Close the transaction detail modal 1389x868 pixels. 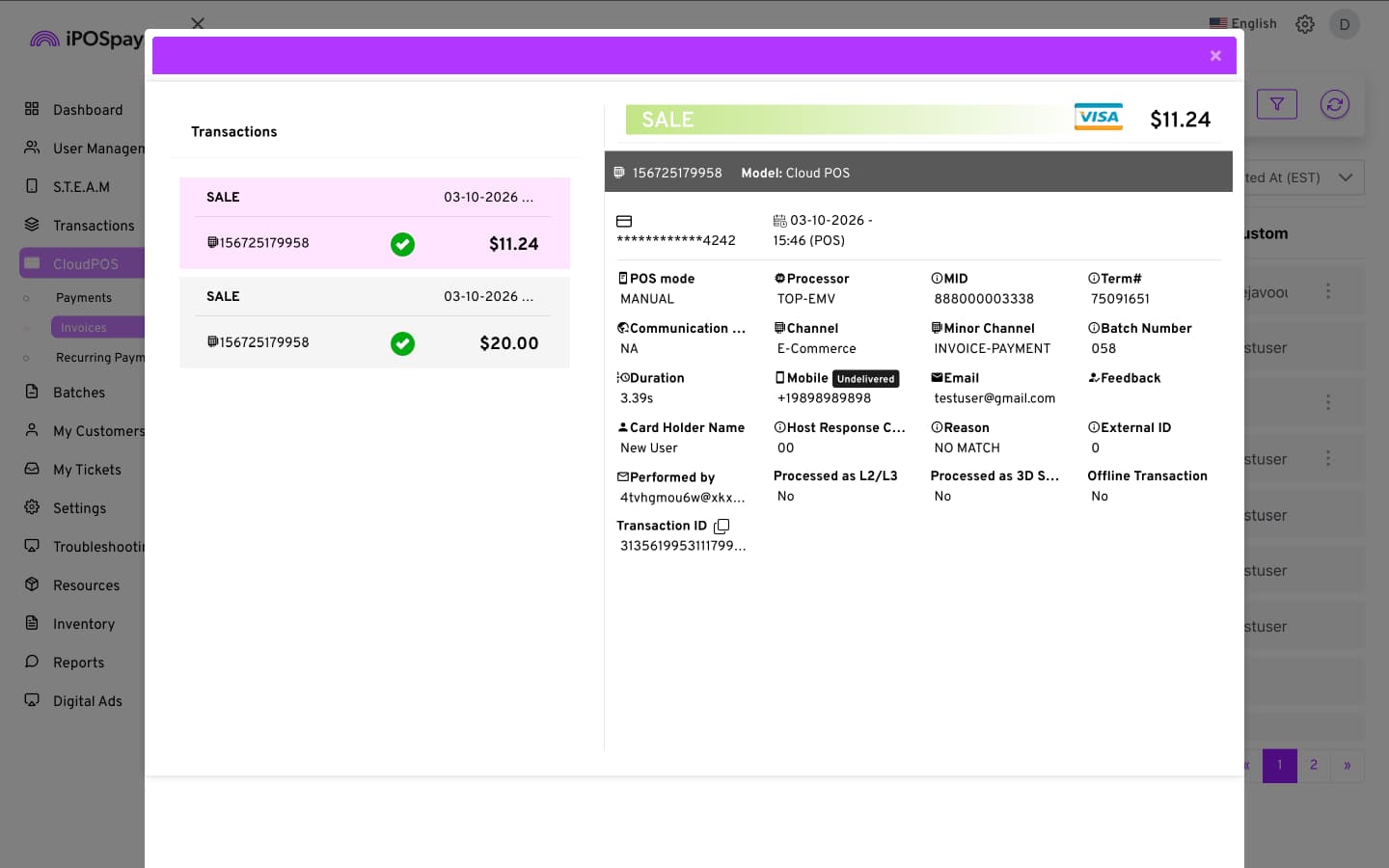click(x=1215, y=56)
